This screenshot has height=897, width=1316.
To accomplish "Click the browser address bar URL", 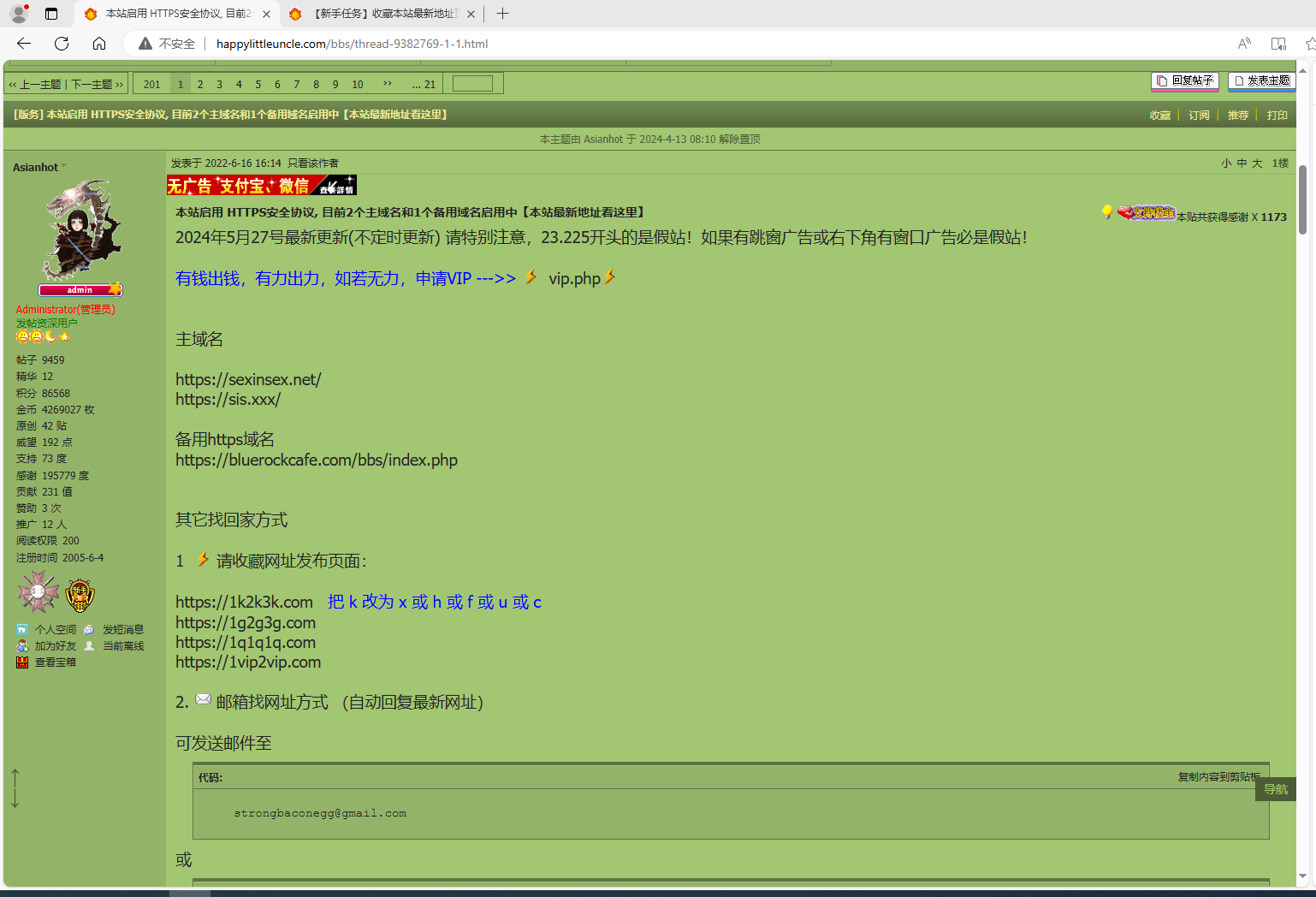I will tap(352, 44).
